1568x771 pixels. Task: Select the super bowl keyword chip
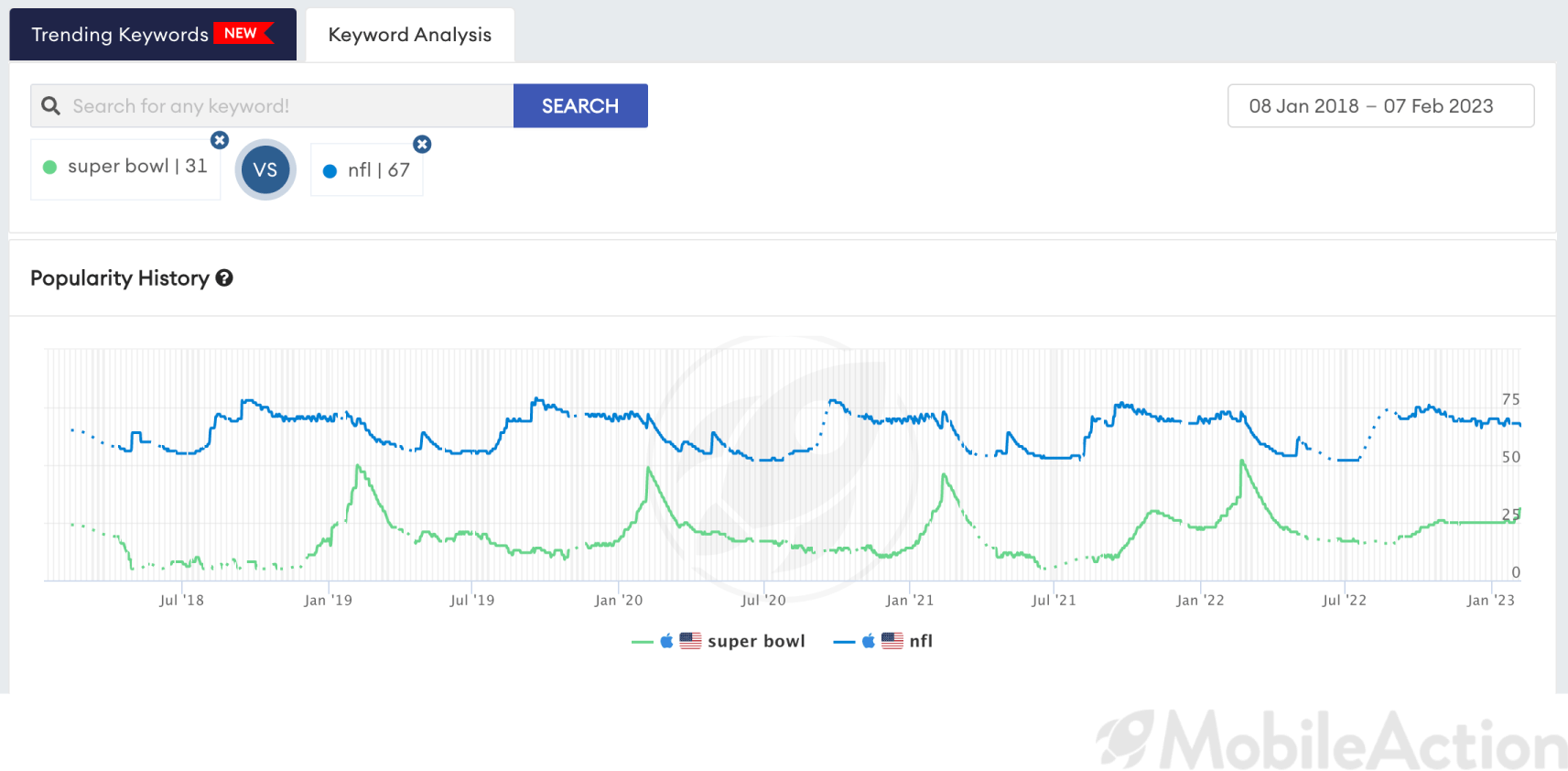point(125,169)
